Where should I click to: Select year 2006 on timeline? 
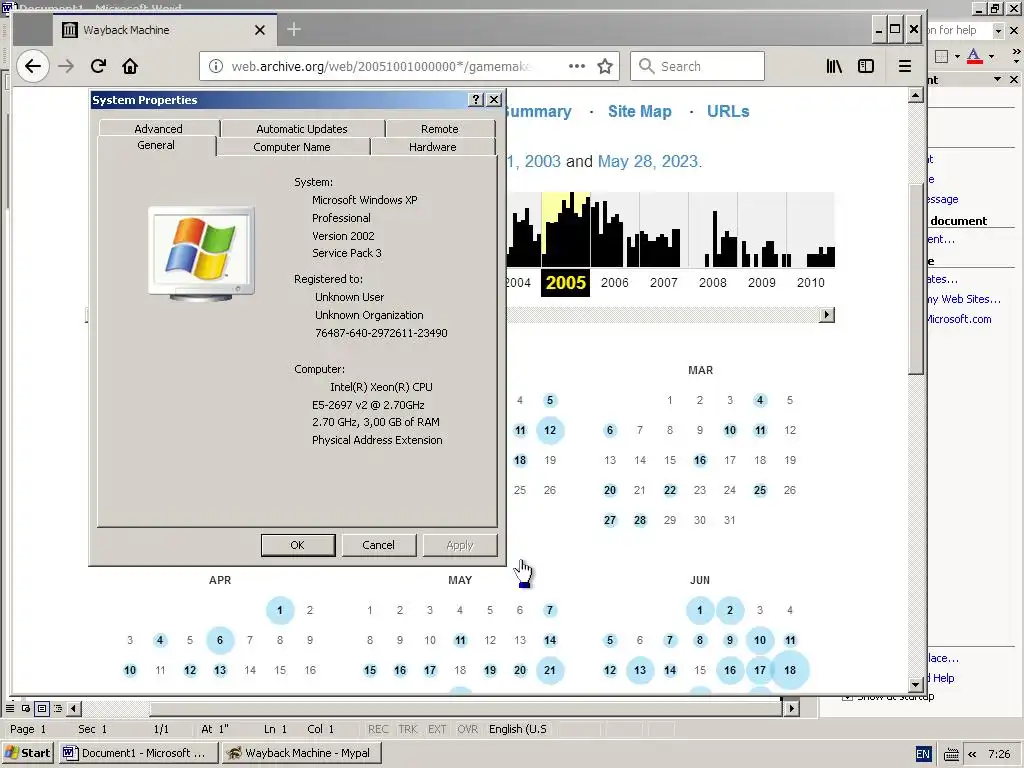pos(615,283)
